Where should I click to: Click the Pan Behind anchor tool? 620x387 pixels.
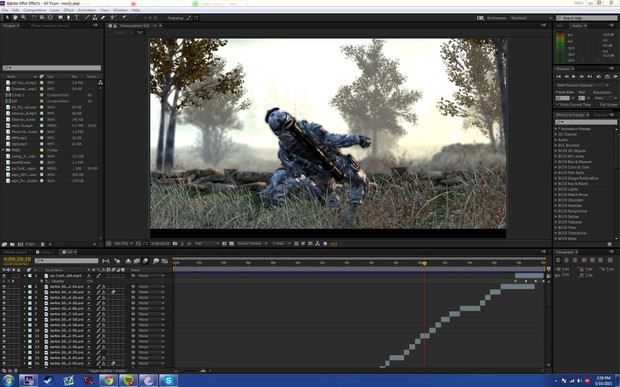click(50, 18)
